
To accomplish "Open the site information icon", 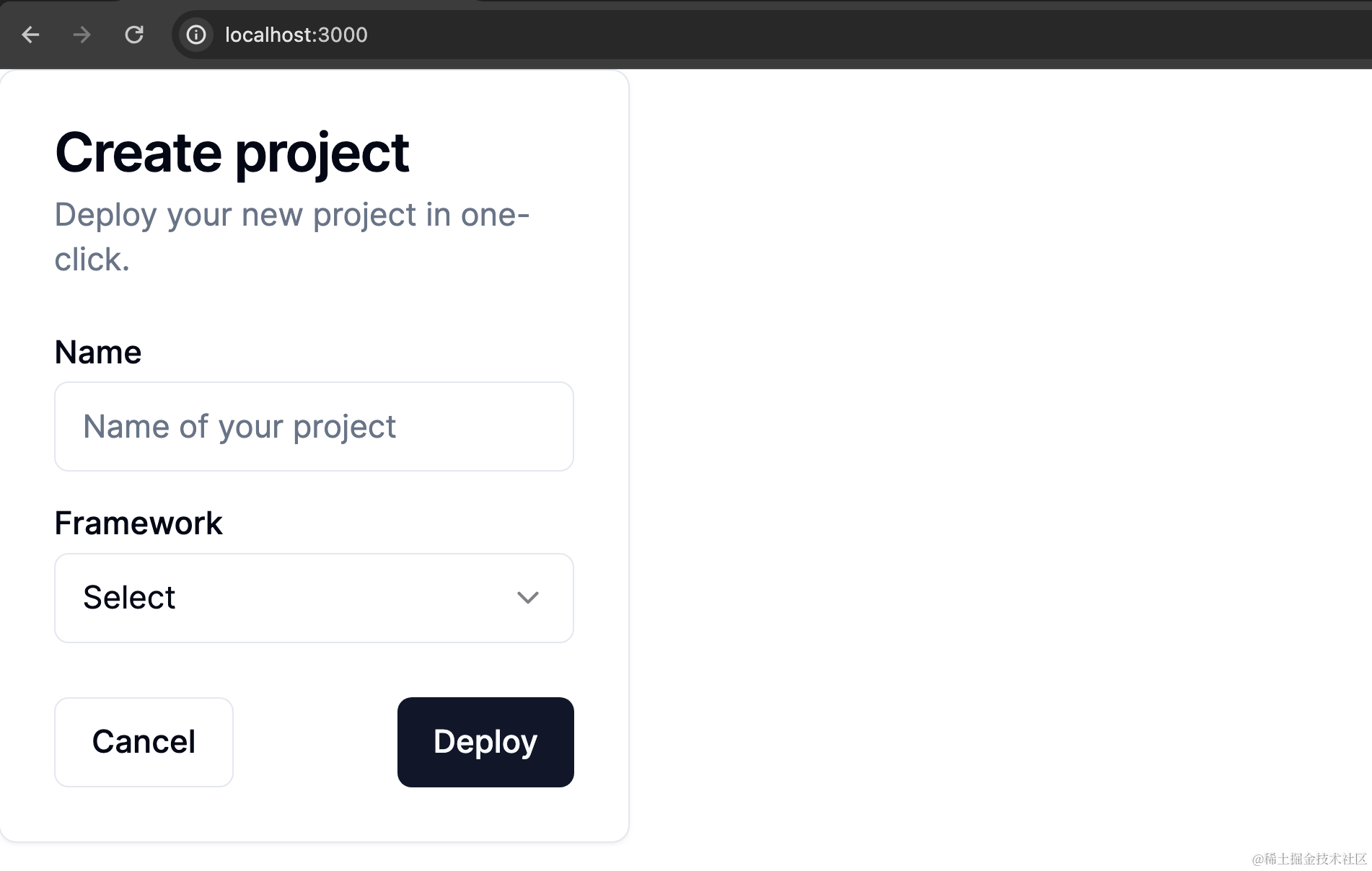I will (196, 35).
